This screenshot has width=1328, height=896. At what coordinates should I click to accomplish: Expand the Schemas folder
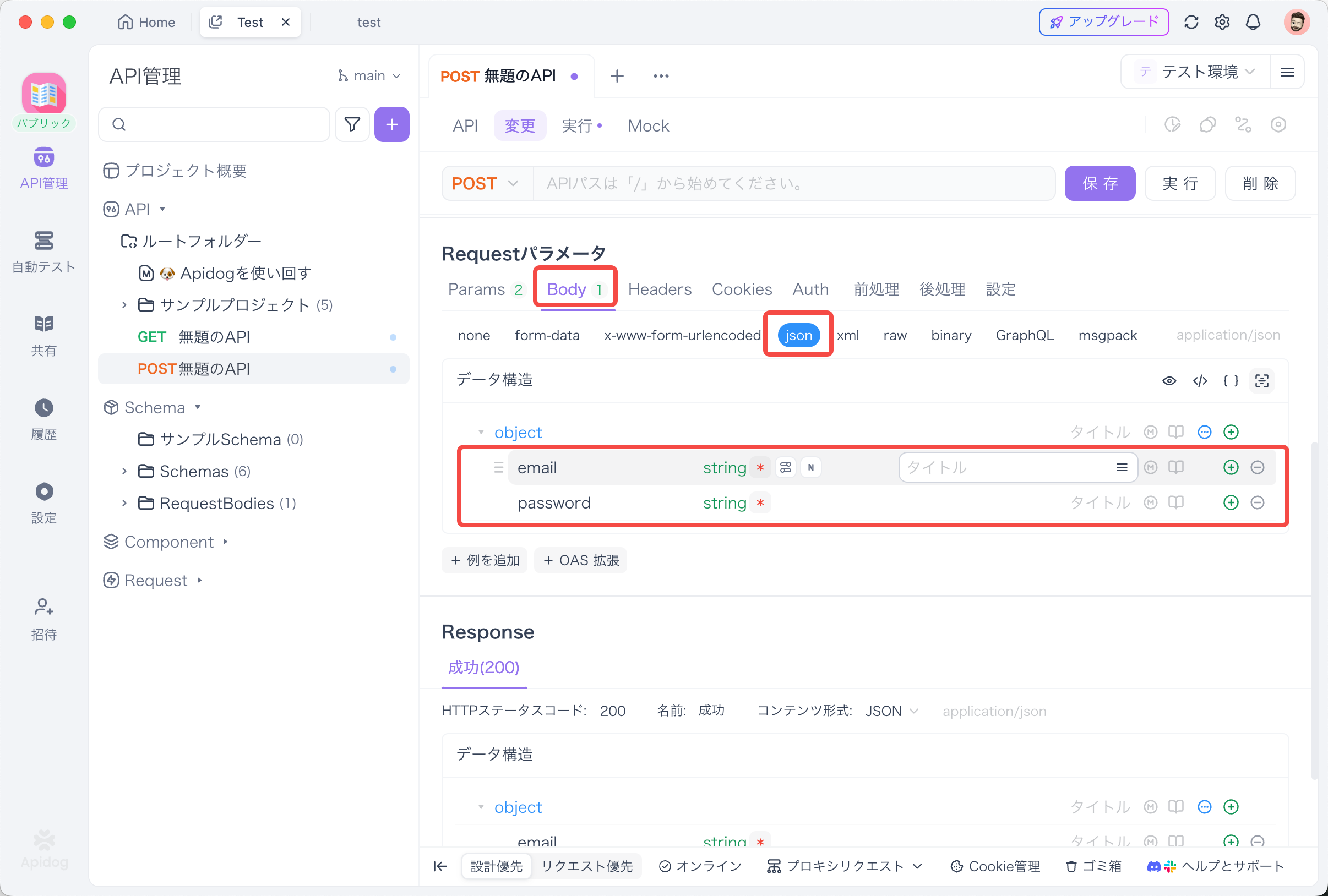tap(124, 471)
